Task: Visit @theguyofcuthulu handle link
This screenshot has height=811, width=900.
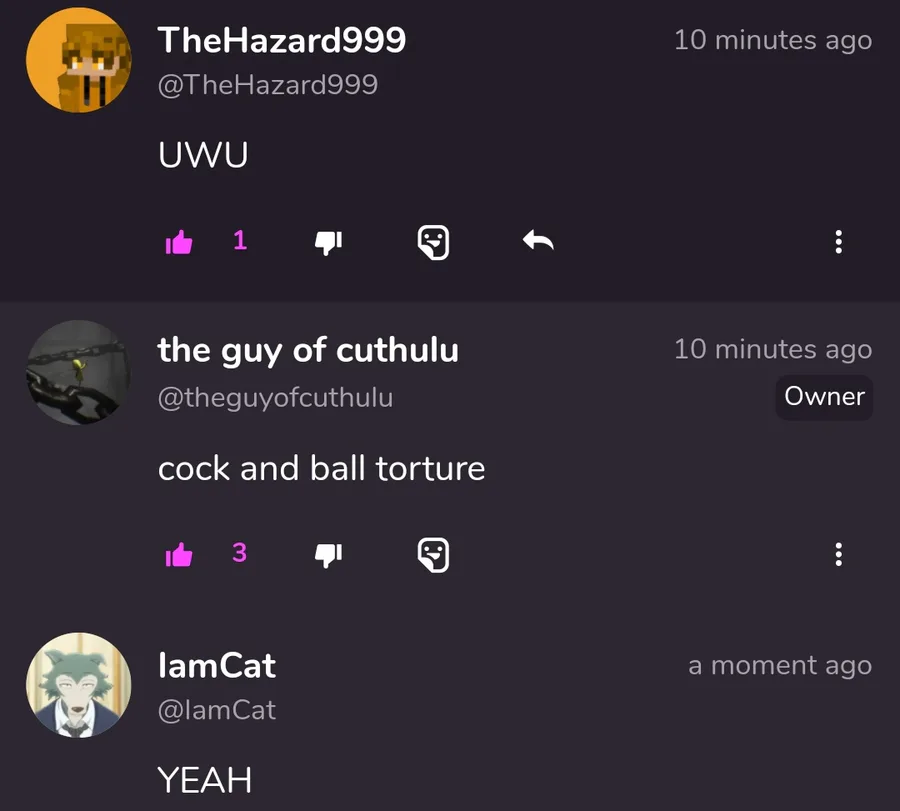Action: point(276,398)
